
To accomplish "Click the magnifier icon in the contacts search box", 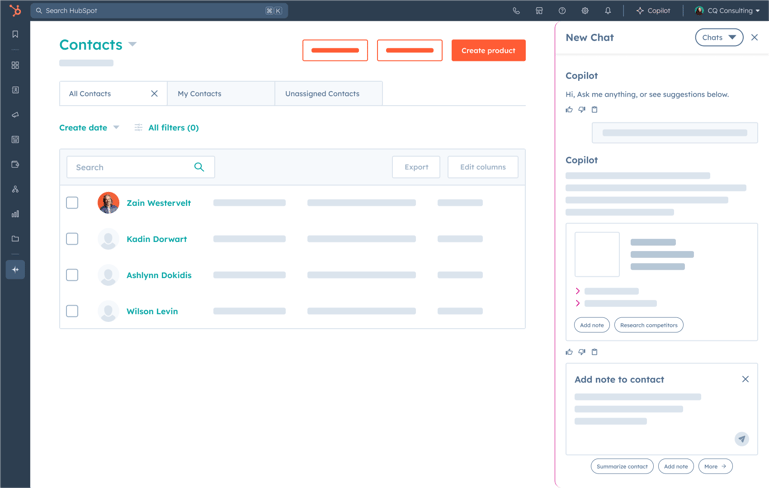I will pos(199,167).
